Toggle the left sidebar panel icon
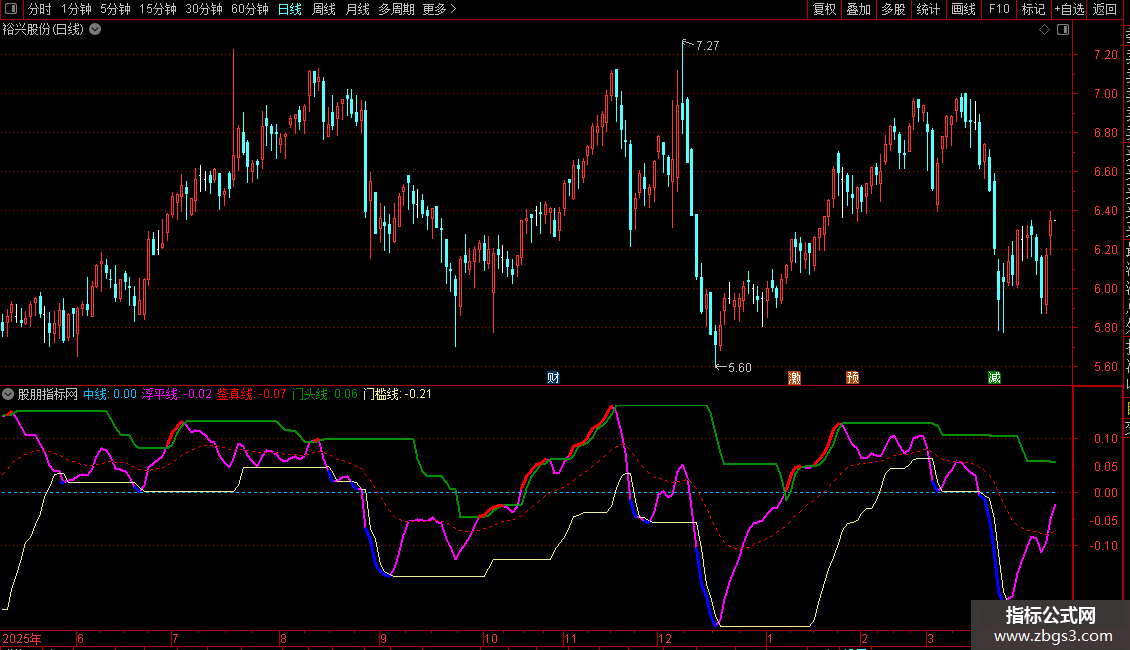The width and height of the screenshot is (1130, 650). (11, 10)
